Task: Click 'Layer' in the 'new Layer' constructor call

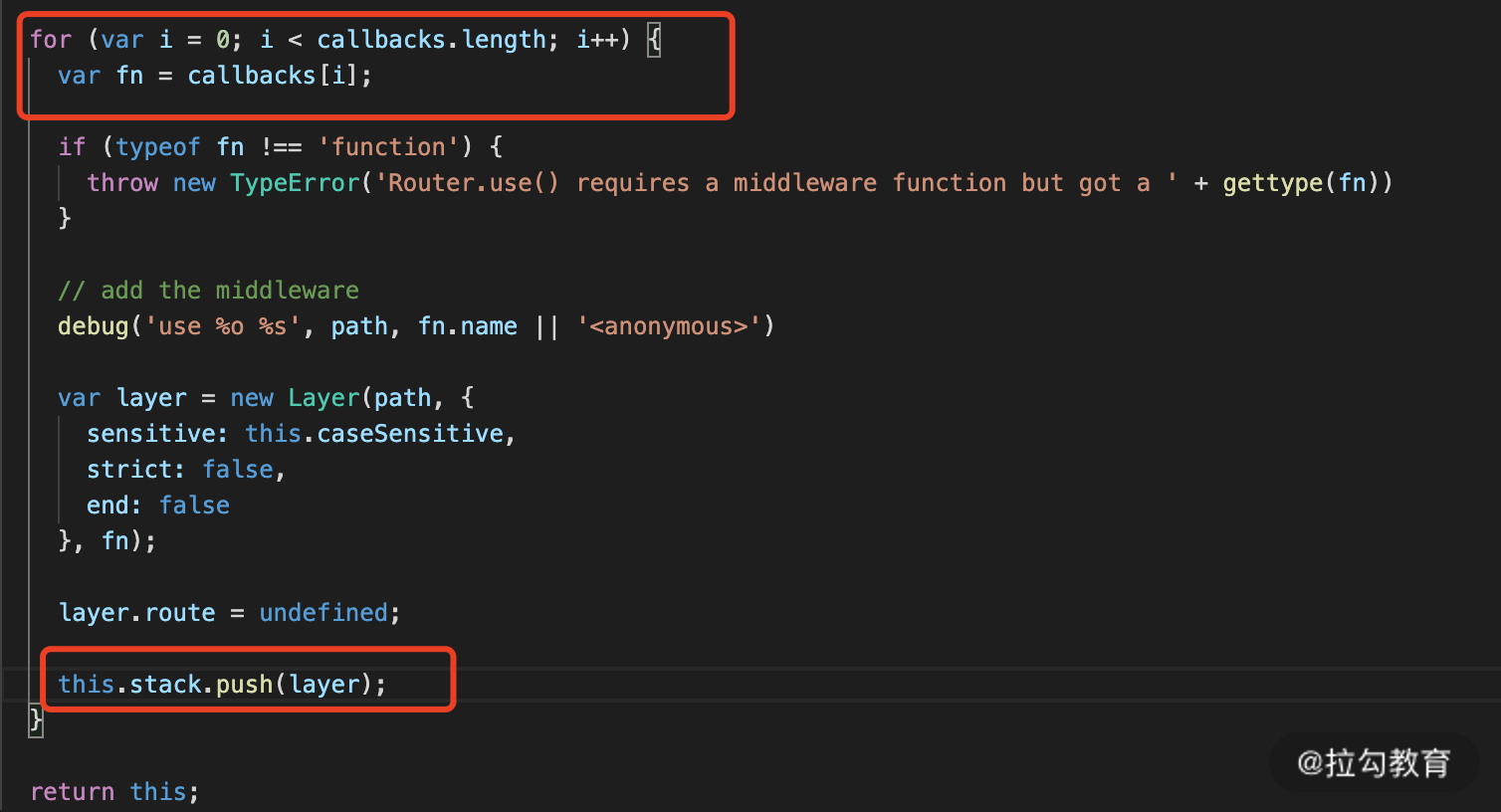Action: (x=323, y=398)
